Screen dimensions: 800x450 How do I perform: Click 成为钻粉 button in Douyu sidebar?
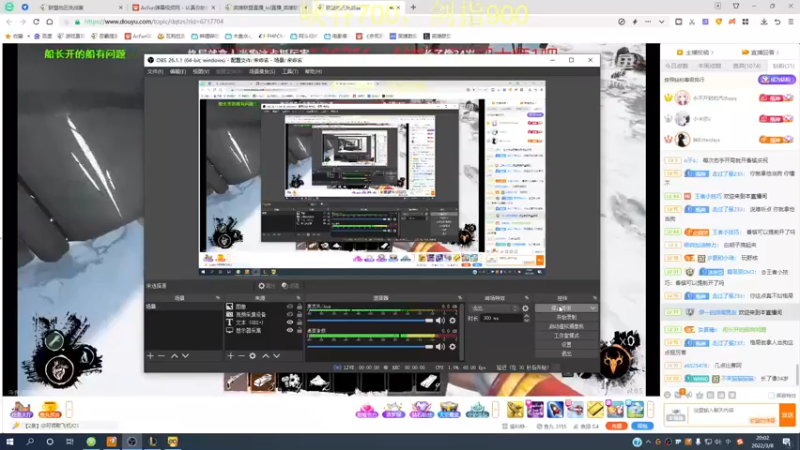coord(777,80)
